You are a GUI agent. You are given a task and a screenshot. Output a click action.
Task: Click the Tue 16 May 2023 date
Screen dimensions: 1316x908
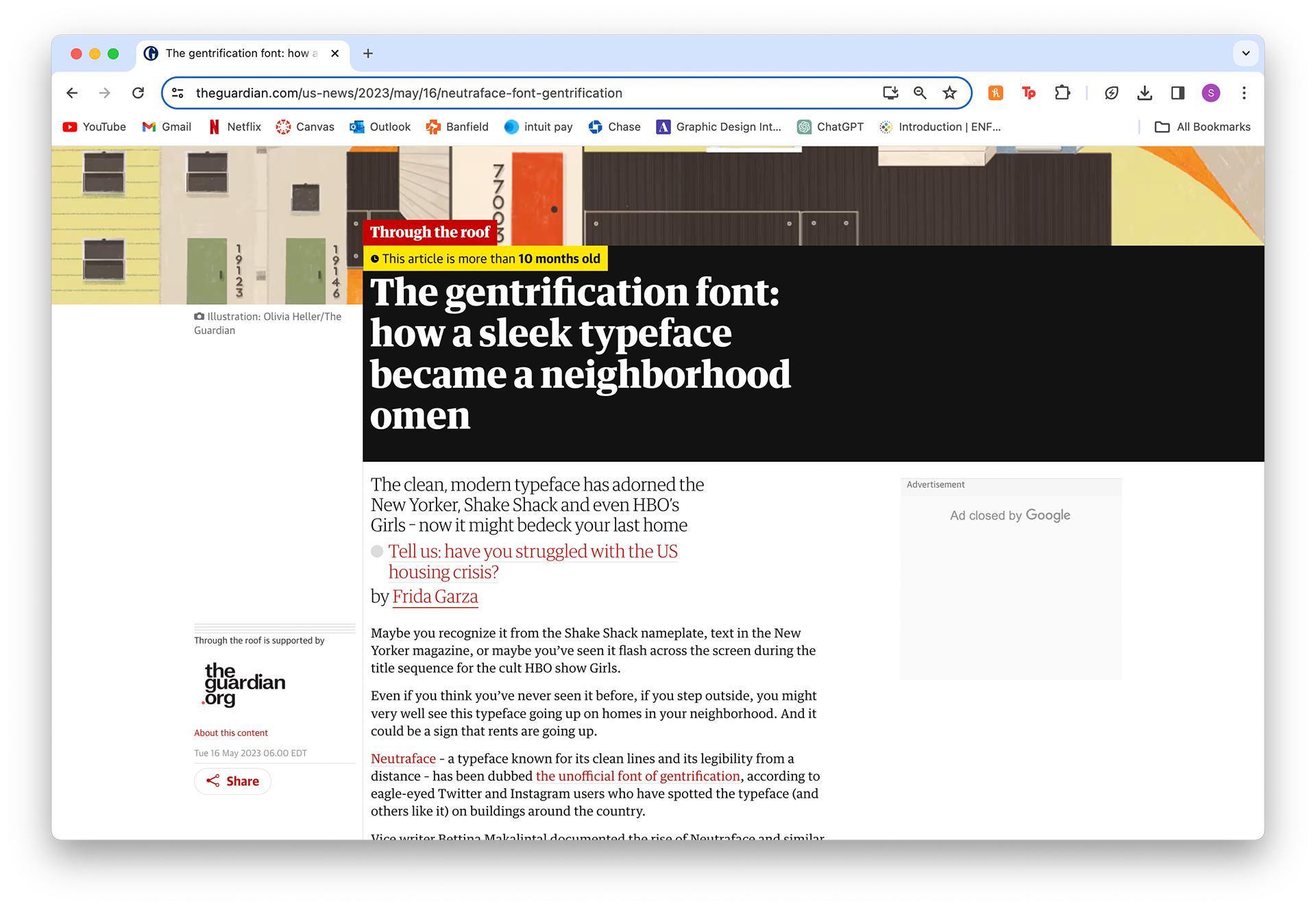pos(250,753)
